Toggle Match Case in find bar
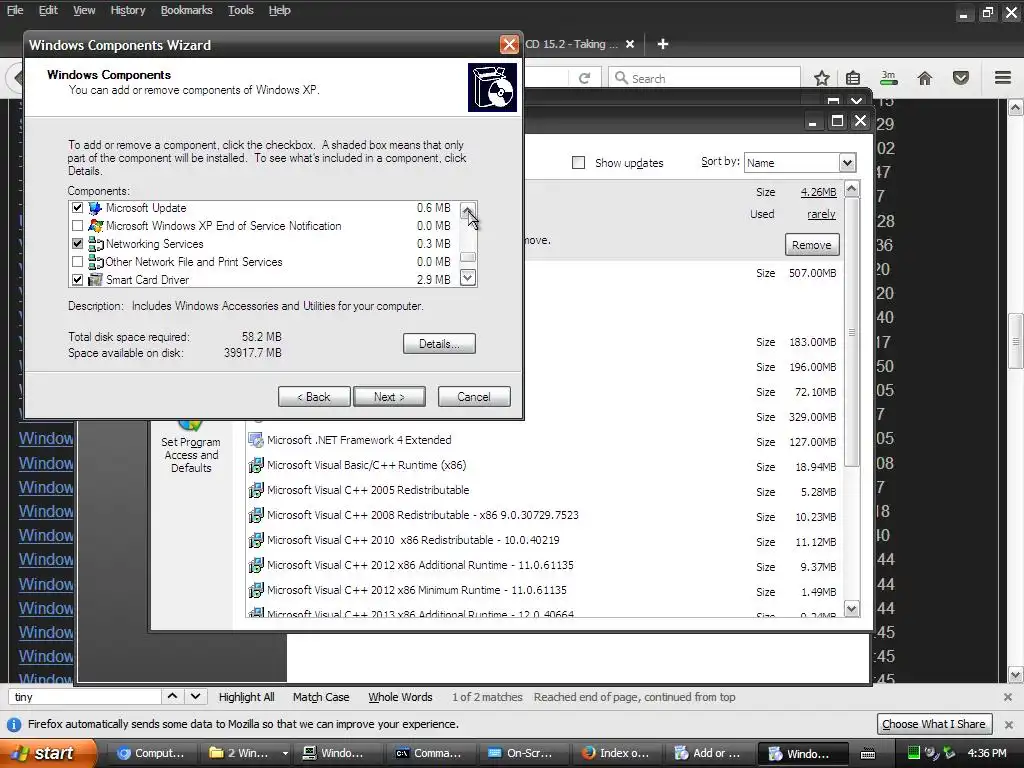This screenshot has height=768, width=1024. coord(321,697)
